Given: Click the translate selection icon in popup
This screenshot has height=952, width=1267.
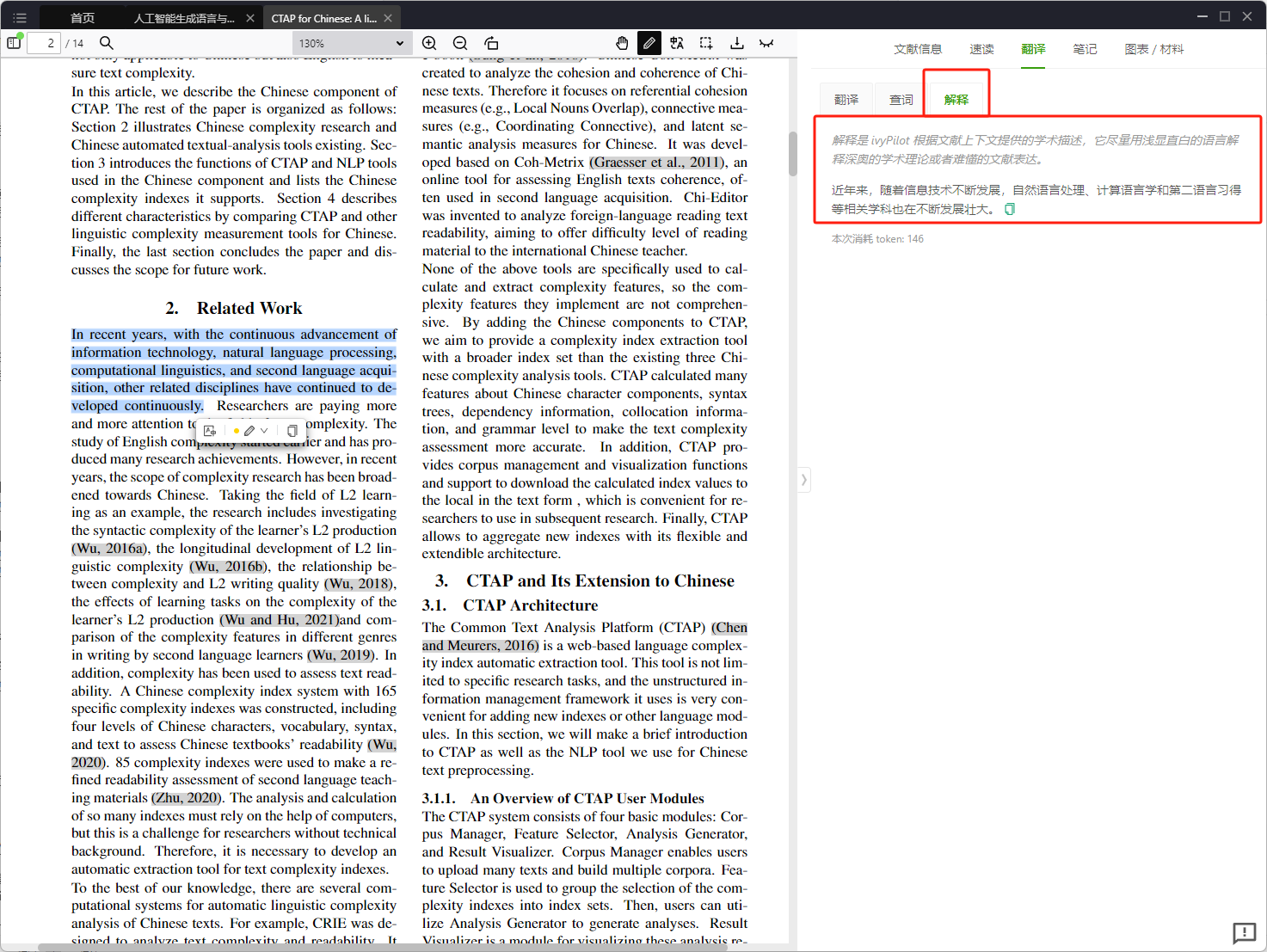Looking at the screenshot, I should tap(210, 431).
